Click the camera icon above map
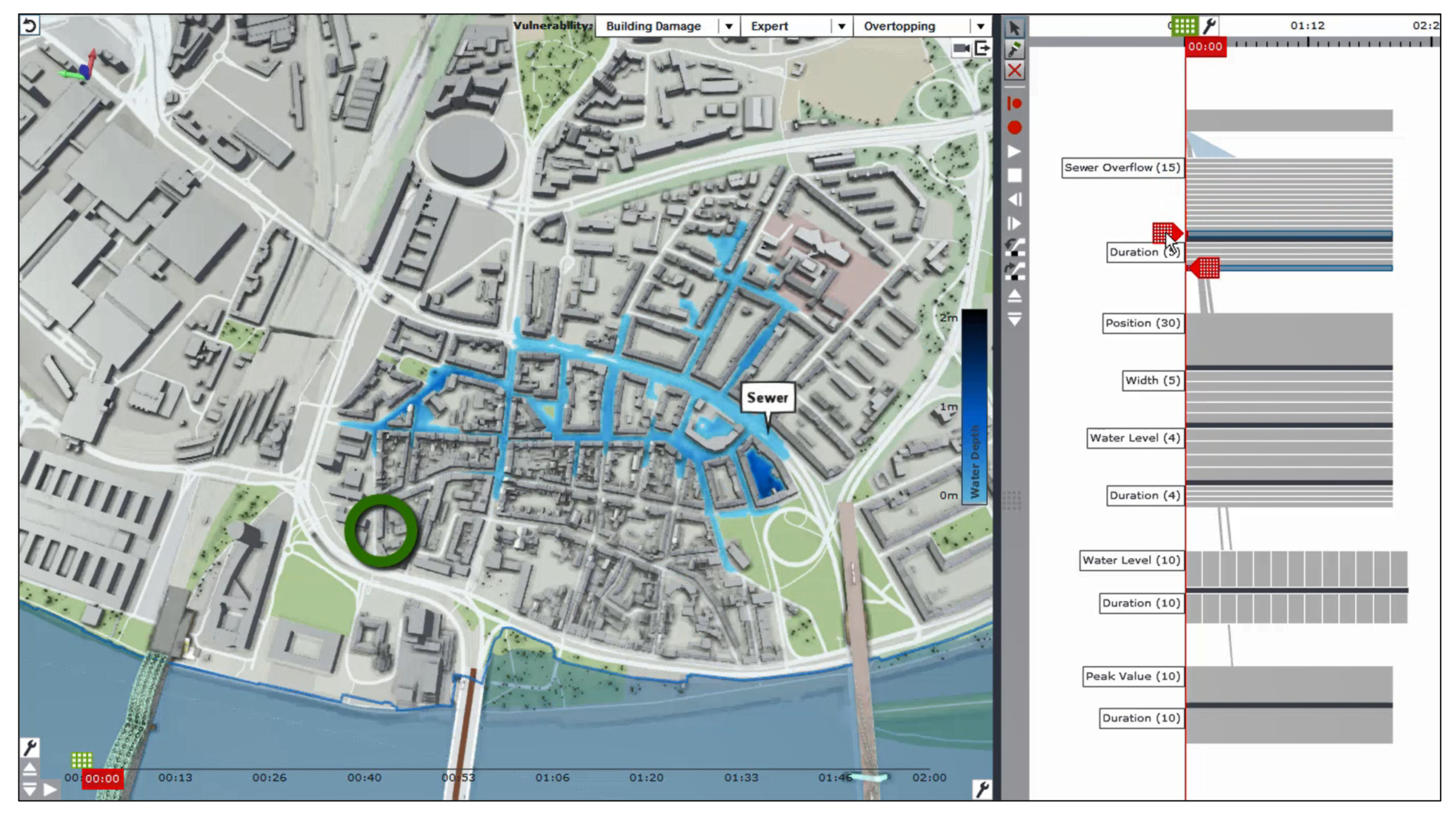This screenshot has height=816, width=1456. pos(961,48)
